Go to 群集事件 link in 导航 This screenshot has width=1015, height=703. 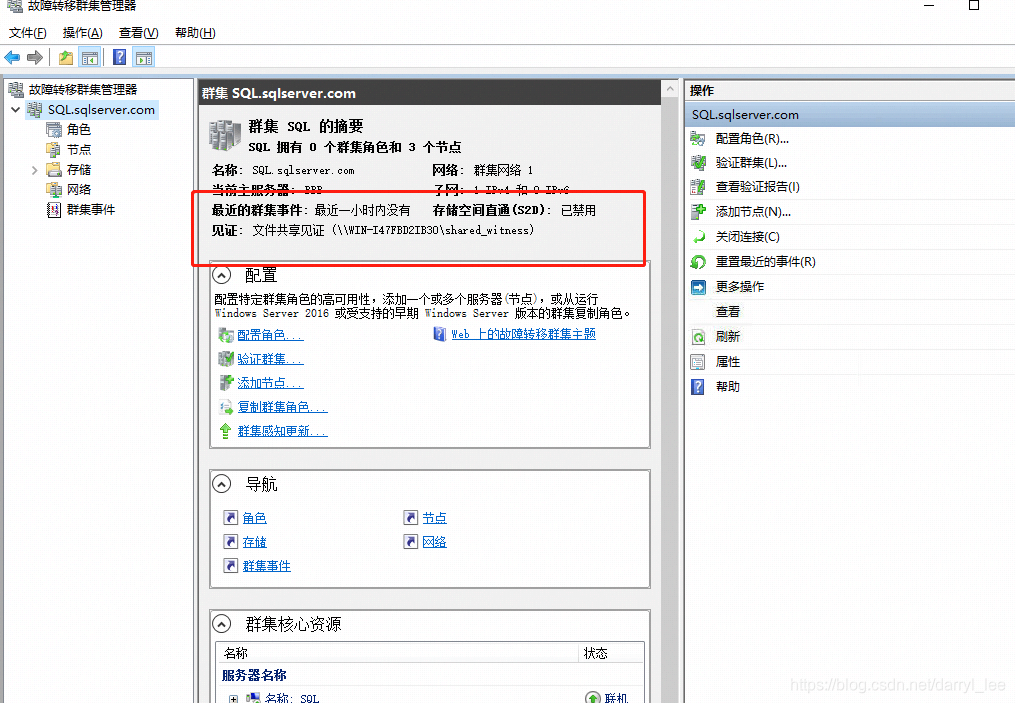pyautogui.click(x=267, y=566)
